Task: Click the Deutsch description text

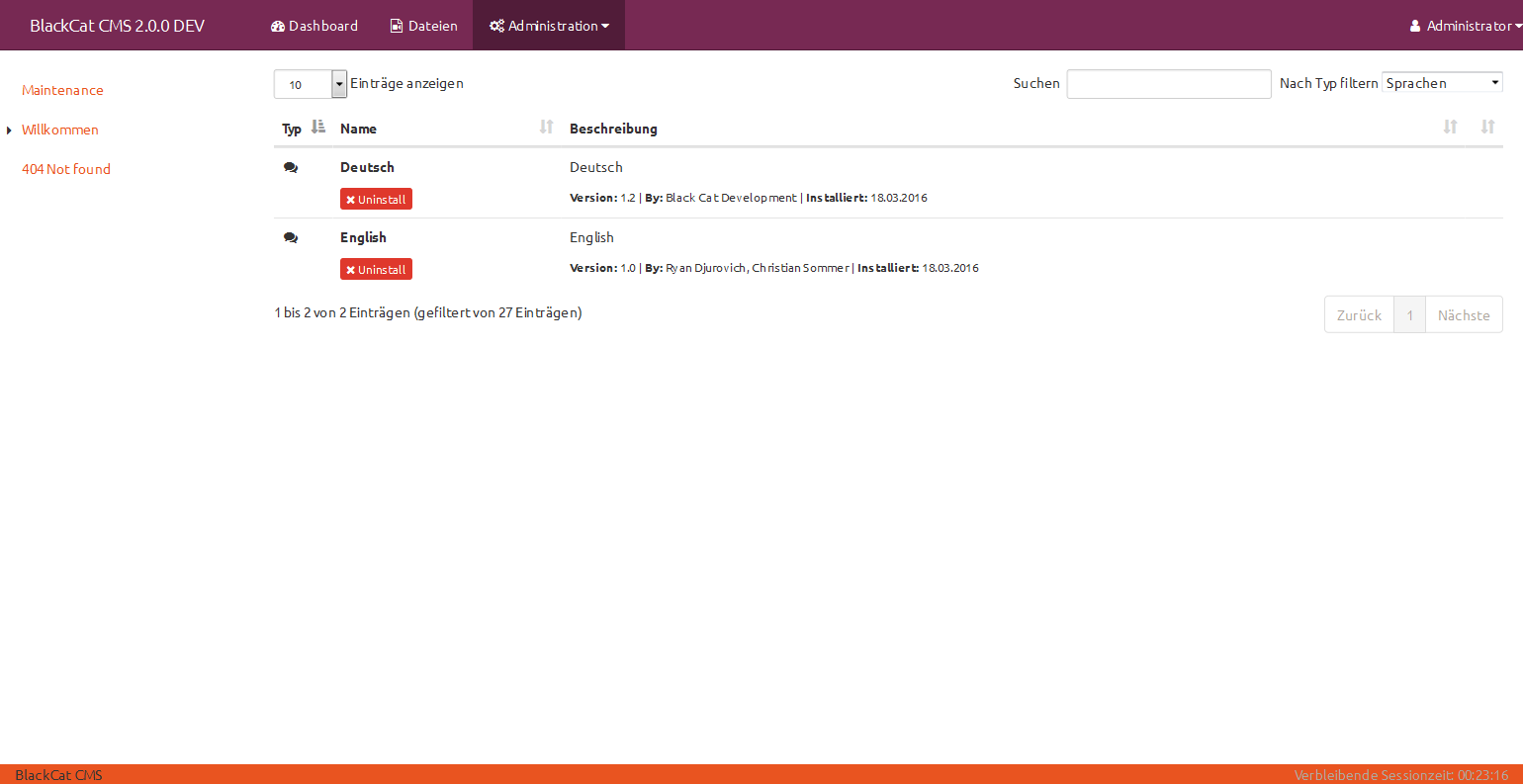Action: tap(596, 167)
